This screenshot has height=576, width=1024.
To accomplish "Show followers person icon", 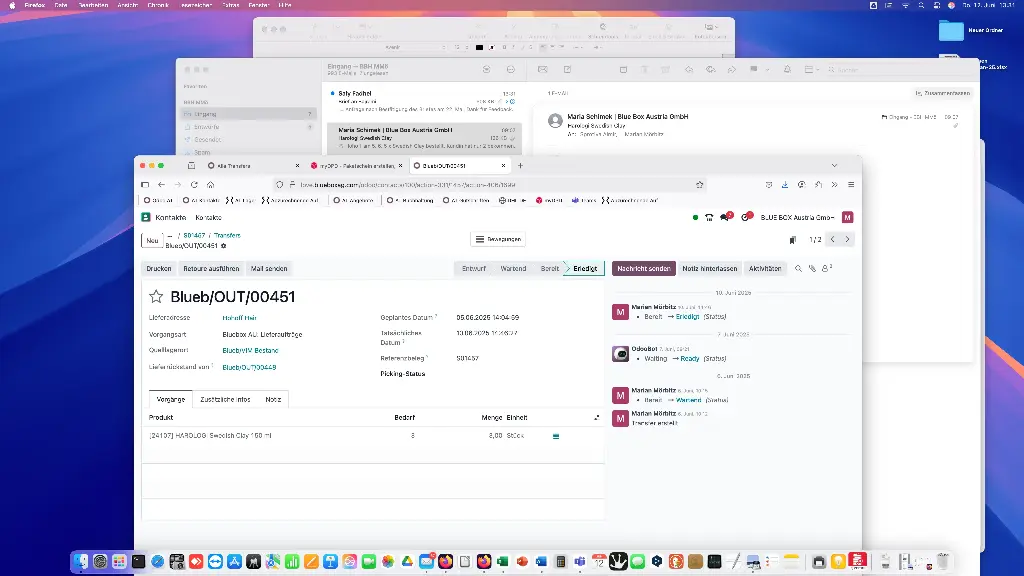I will 826,268.
